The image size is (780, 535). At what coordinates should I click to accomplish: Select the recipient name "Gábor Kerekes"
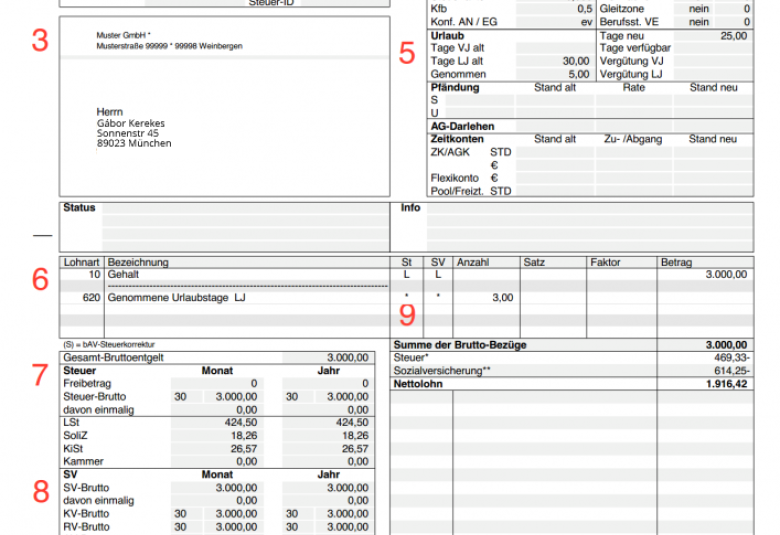tap(131, 123)
